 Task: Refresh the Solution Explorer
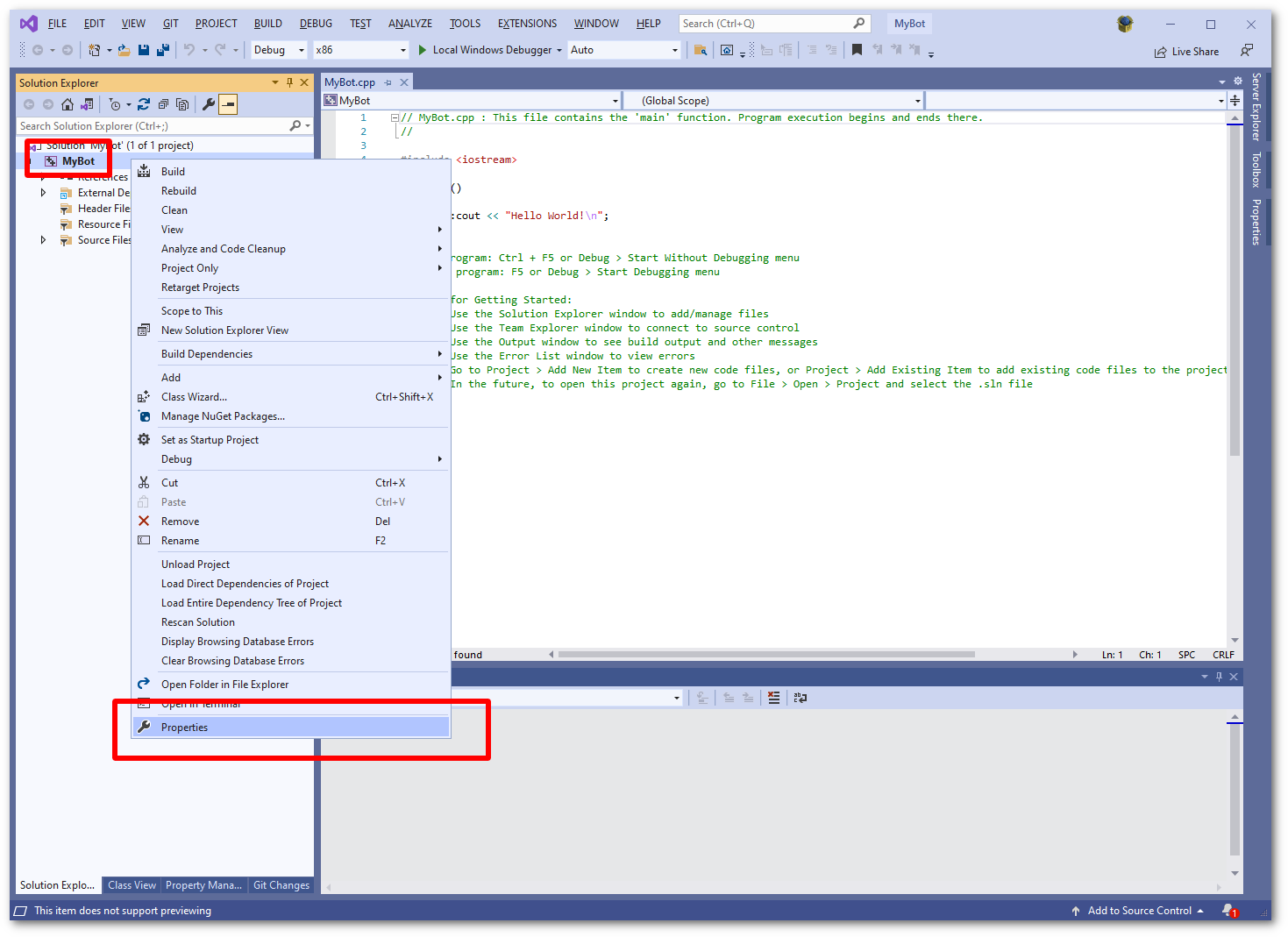coord(144,103)
